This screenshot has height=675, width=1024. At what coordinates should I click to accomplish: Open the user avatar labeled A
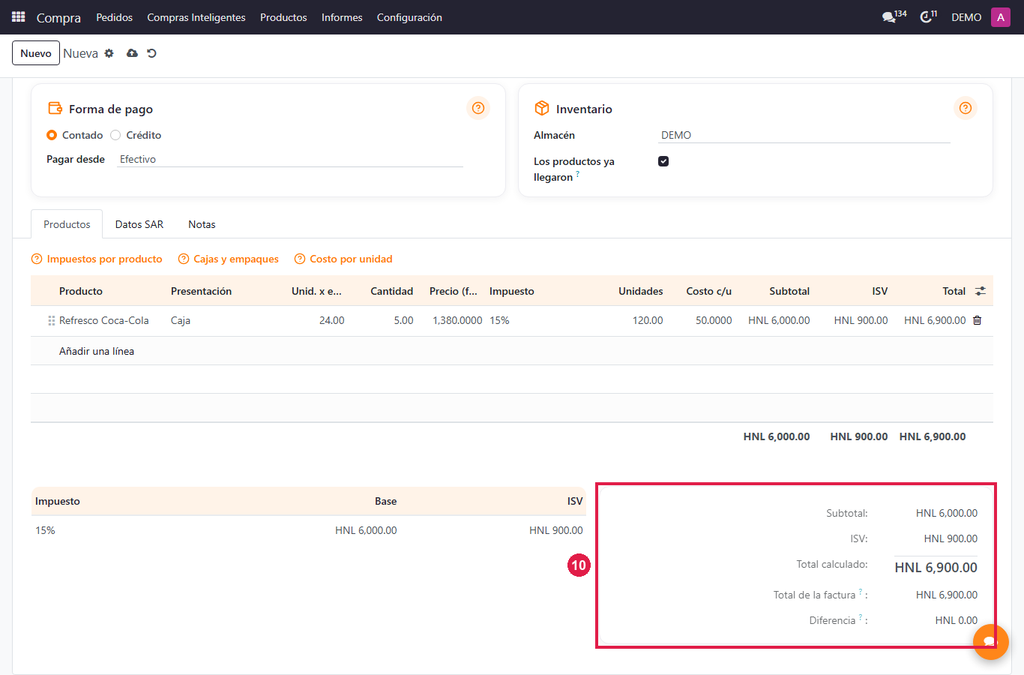[x=1000, y=17]
